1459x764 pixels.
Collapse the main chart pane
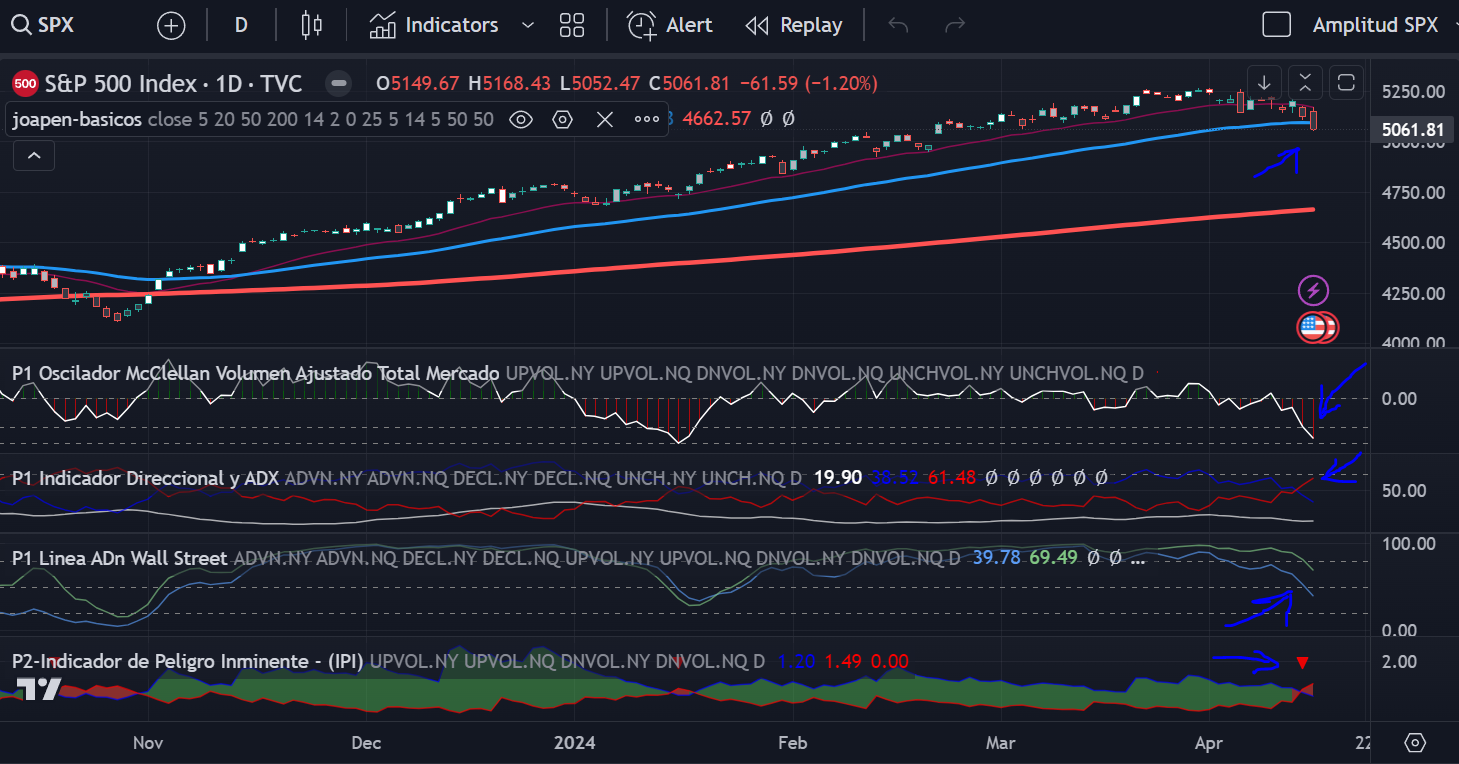[1305, 83]
